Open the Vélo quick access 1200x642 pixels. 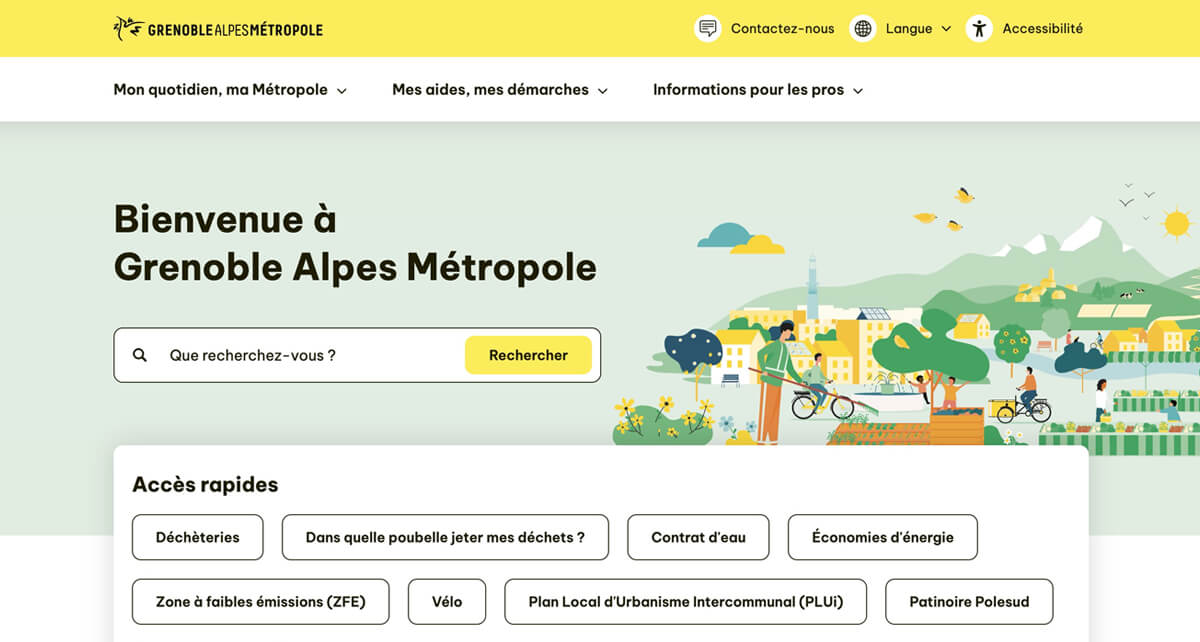pos(447,601)
